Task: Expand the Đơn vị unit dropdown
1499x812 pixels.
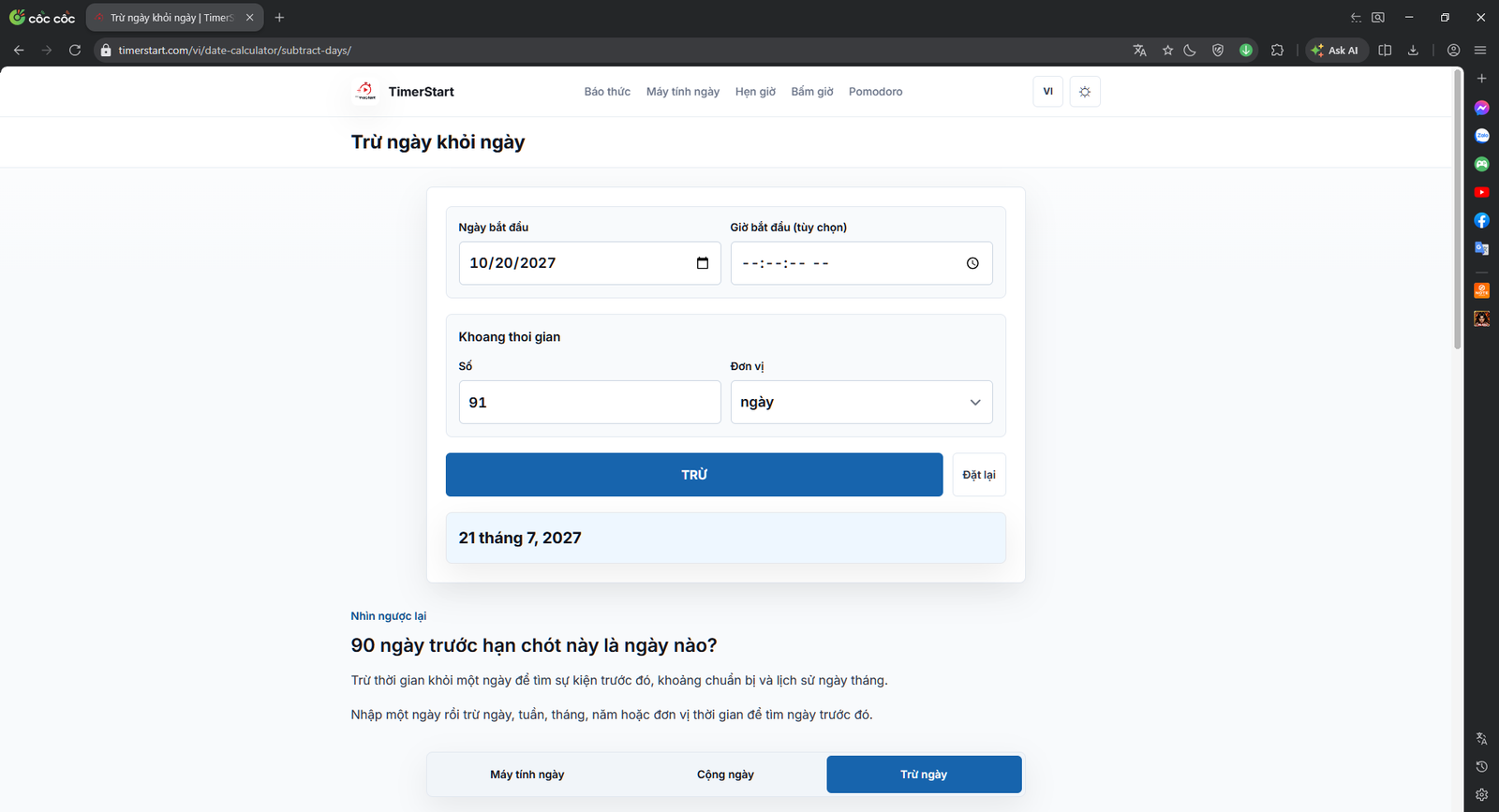Action: click(861, 402)
